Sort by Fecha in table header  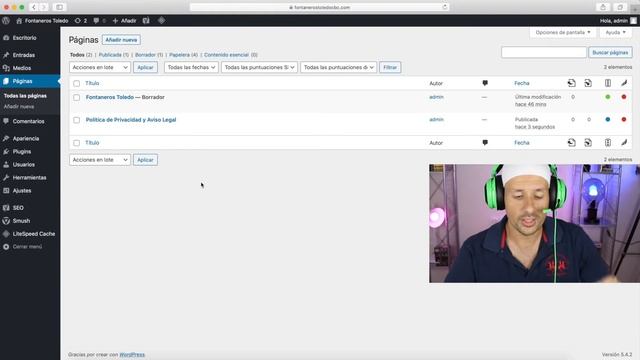tap(522, 83)
